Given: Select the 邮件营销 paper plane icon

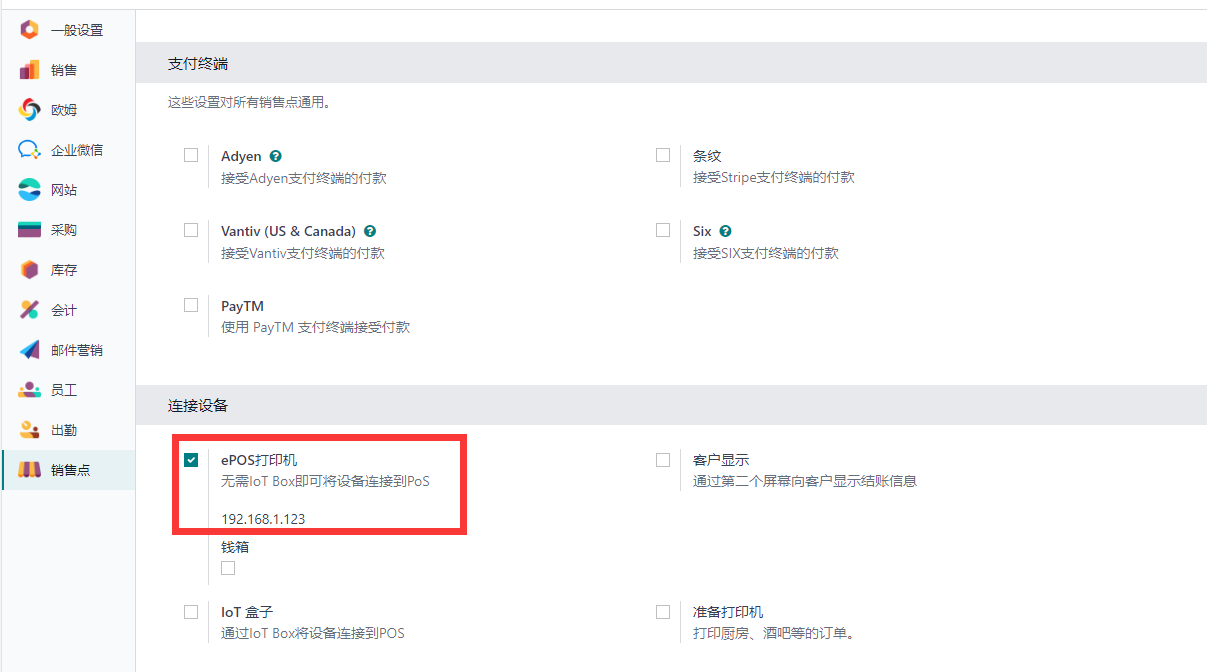Looking at the screenshot, I should point(29,350).
